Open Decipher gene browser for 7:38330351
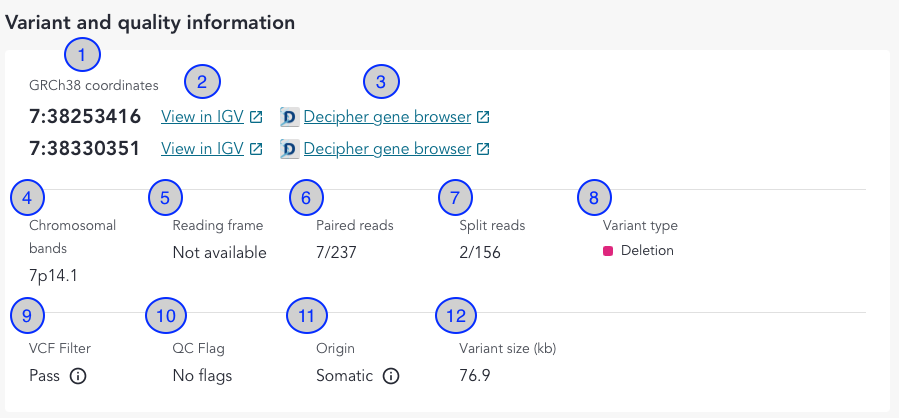The image size is (899, 418). (x=386, y=149)
